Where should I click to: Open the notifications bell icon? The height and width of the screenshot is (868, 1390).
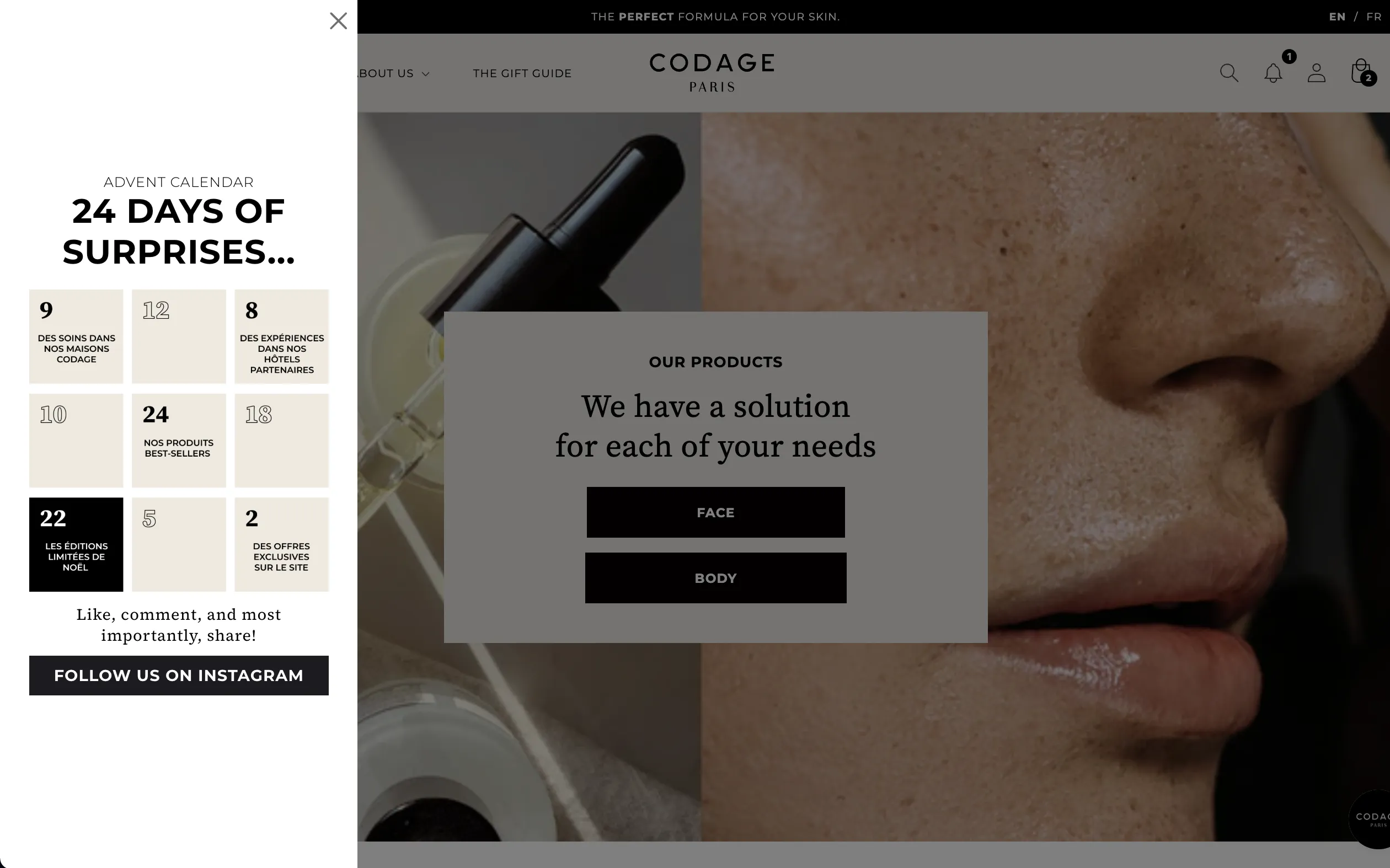[1273, 73]
